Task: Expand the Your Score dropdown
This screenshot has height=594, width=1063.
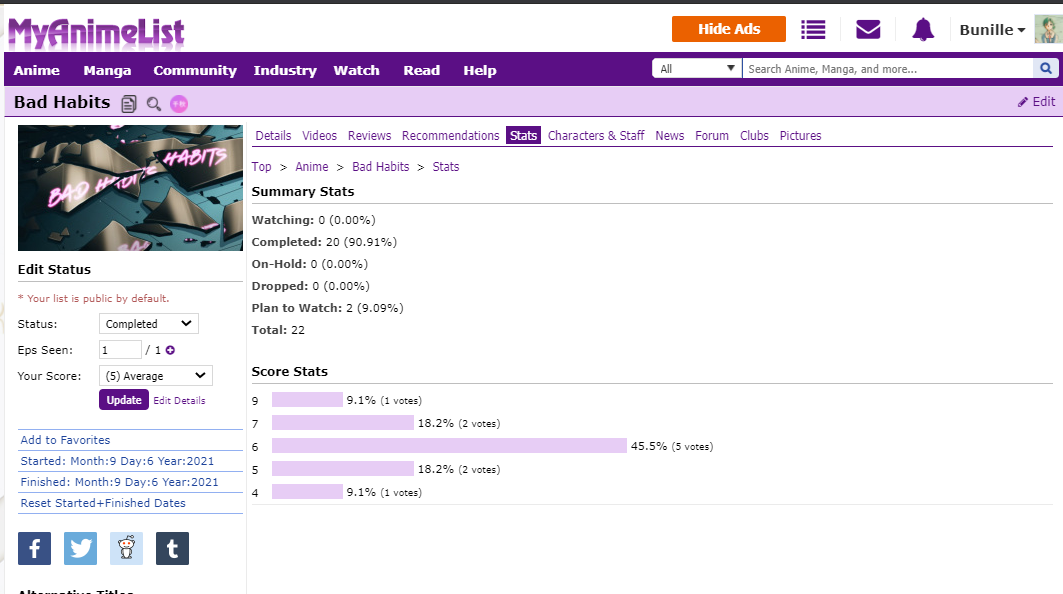Action: click(x=155, y=376)
